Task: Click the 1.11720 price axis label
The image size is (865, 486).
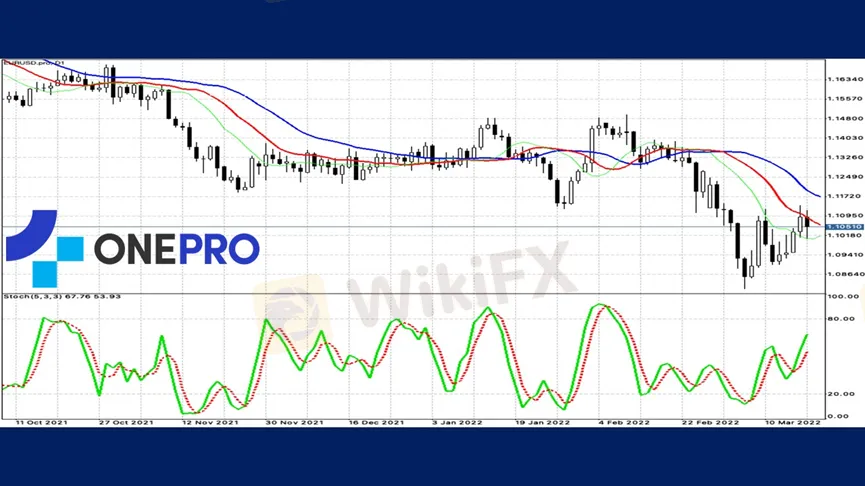Action: coord(845,196)
